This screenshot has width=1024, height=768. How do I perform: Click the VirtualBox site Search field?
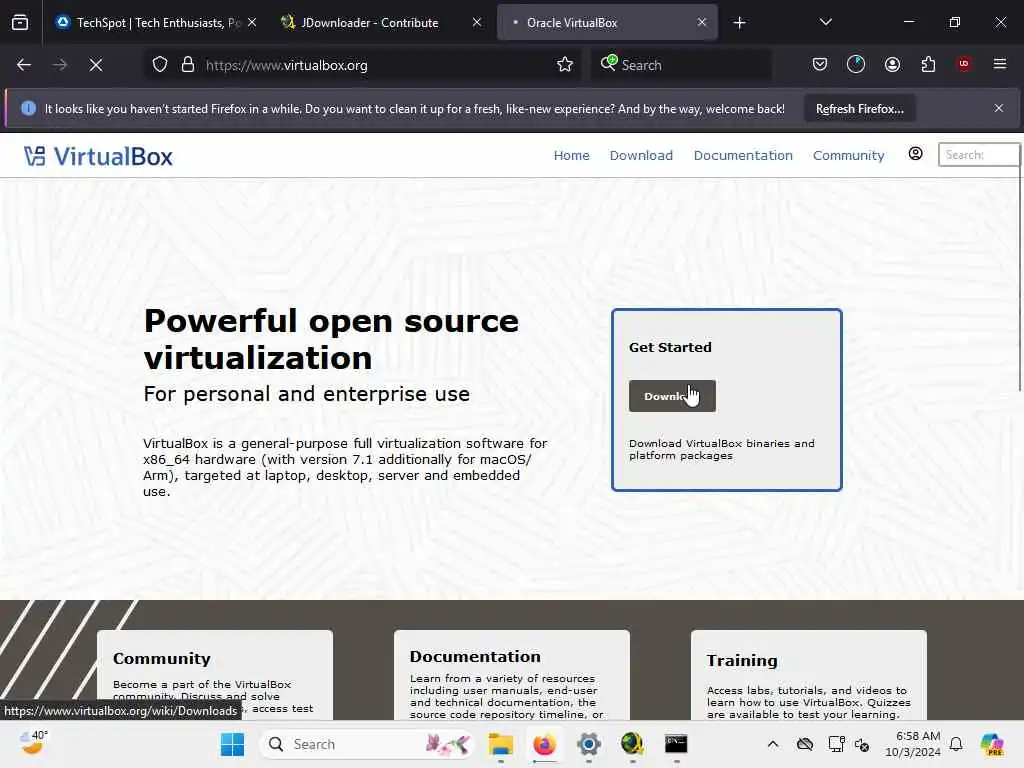click(978, 155)
